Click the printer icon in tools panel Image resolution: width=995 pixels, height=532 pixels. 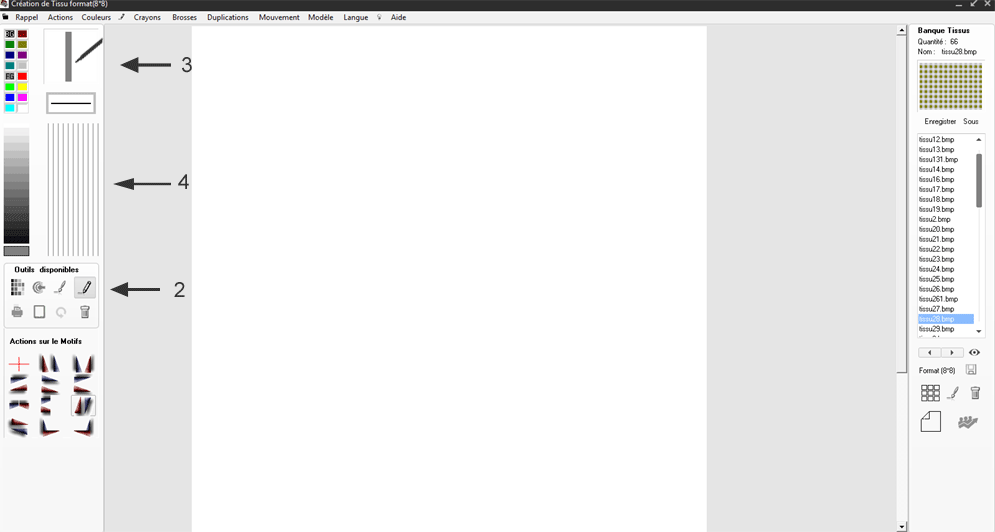point(17,312)
